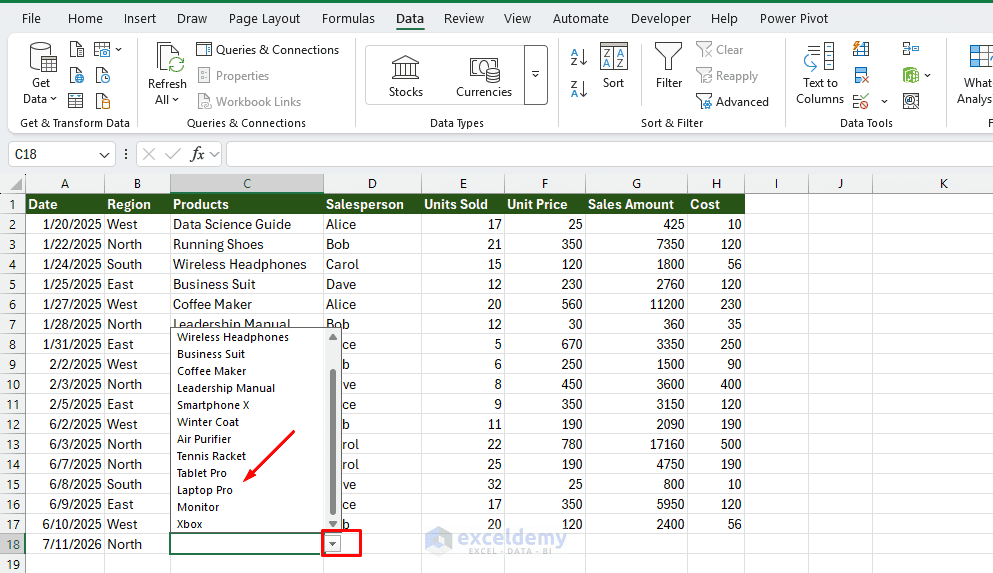This screenshot has height=573, width=993.
Task: Click the dropdown list scrollbar thumb
Action: coord(333,442)
